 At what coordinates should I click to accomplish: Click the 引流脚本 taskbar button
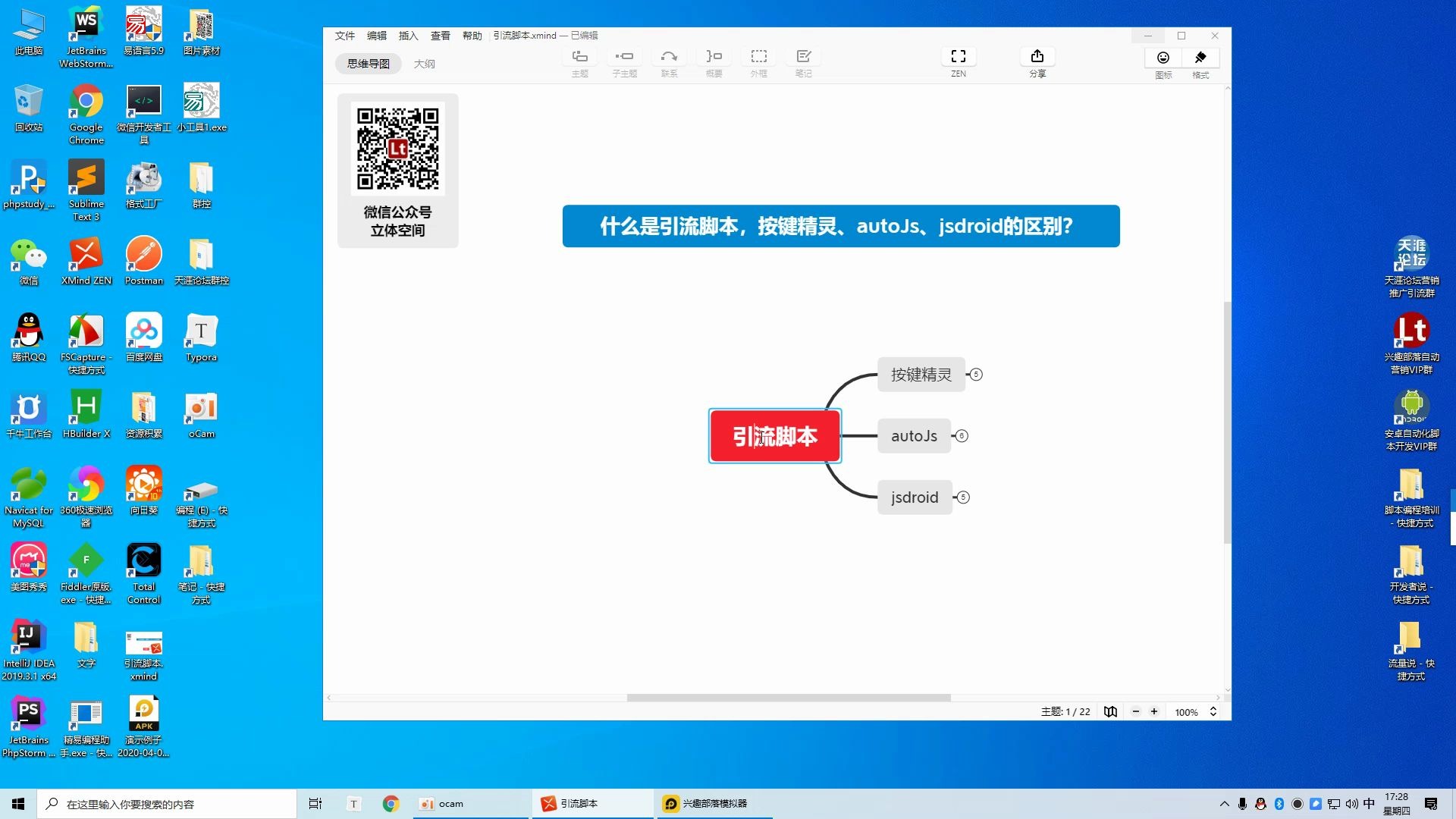(x=592, y=804)
